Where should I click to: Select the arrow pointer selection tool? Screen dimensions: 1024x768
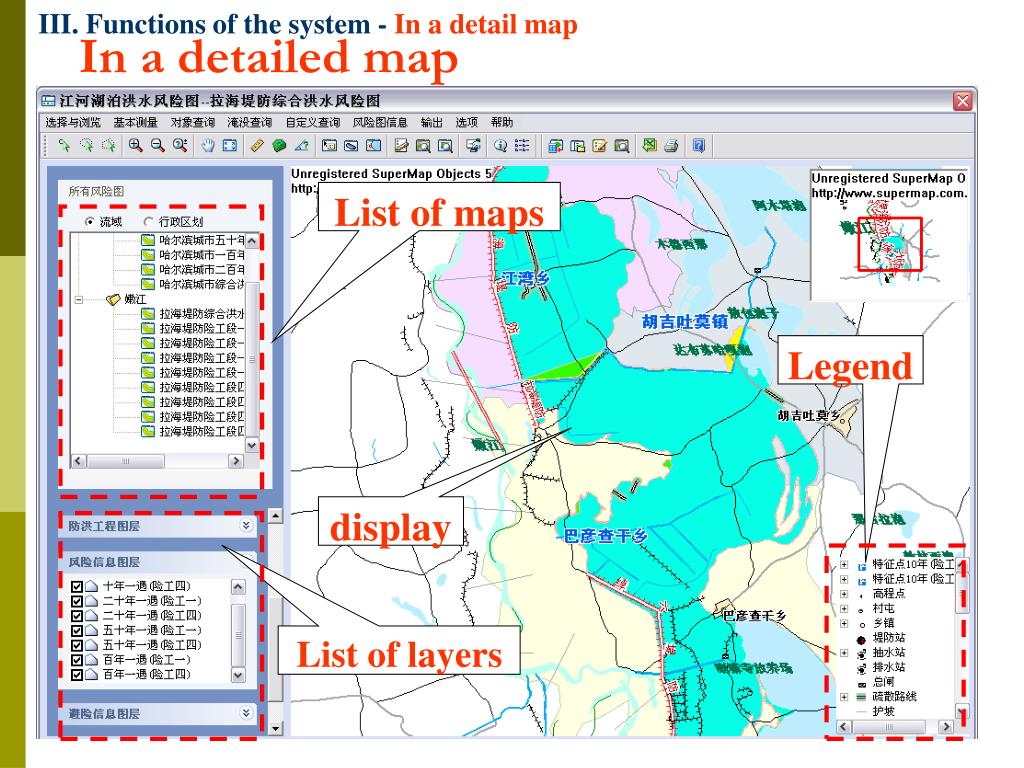[x=64, y=145]
